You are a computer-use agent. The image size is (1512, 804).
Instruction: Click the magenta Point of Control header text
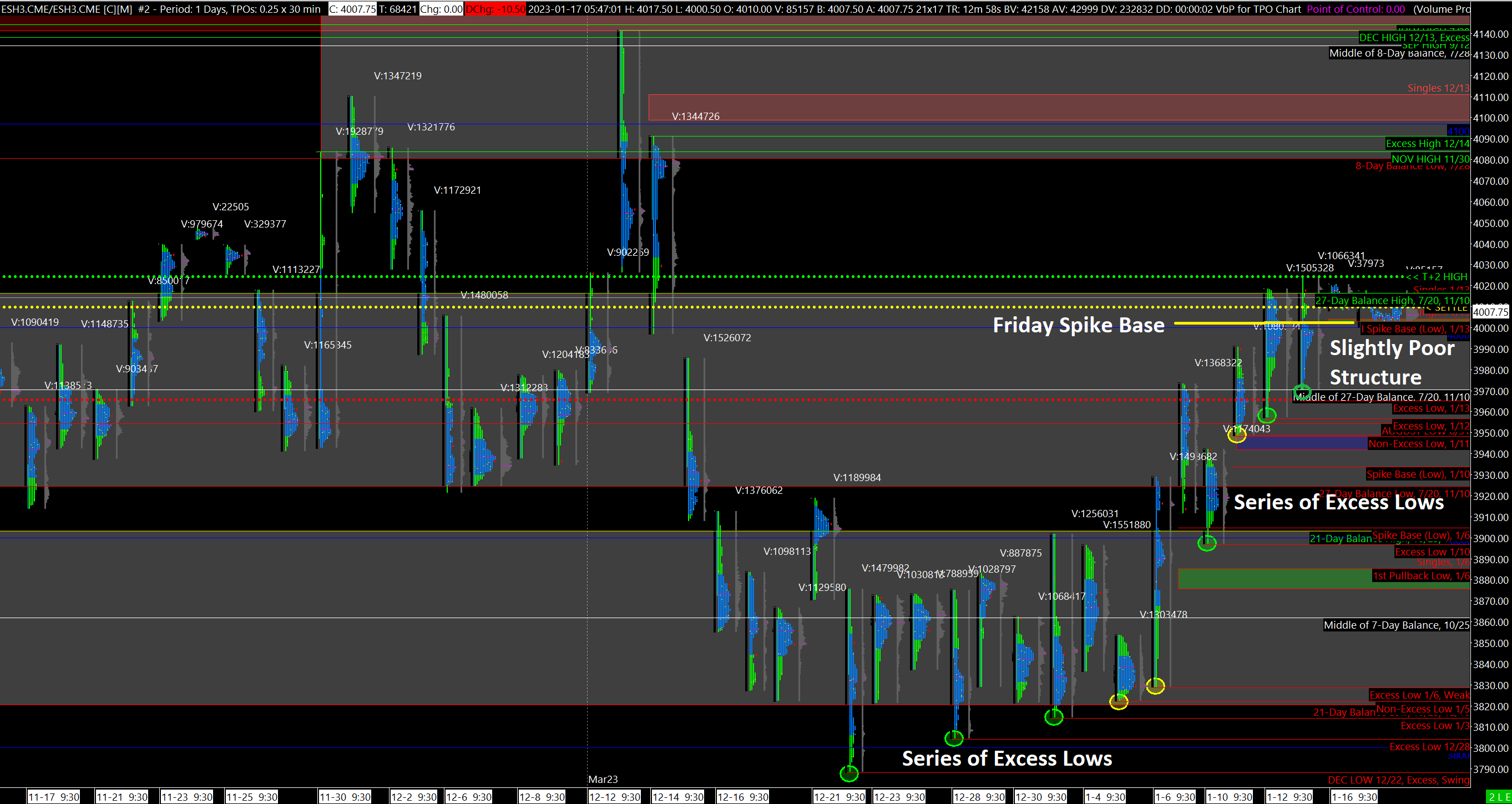1356,9
